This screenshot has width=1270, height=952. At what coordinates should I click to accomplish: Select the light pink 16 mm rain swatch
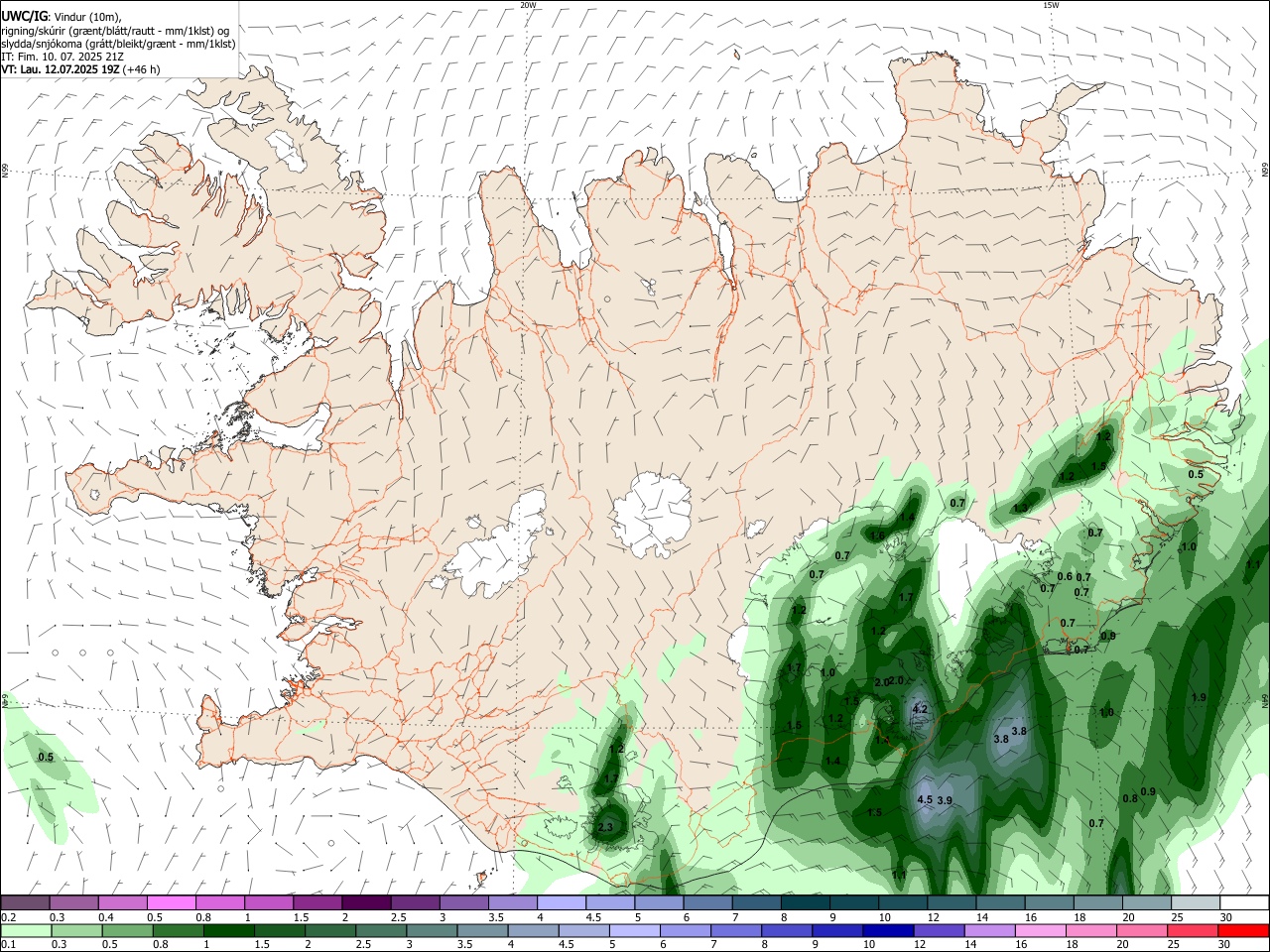(1041, 930)
